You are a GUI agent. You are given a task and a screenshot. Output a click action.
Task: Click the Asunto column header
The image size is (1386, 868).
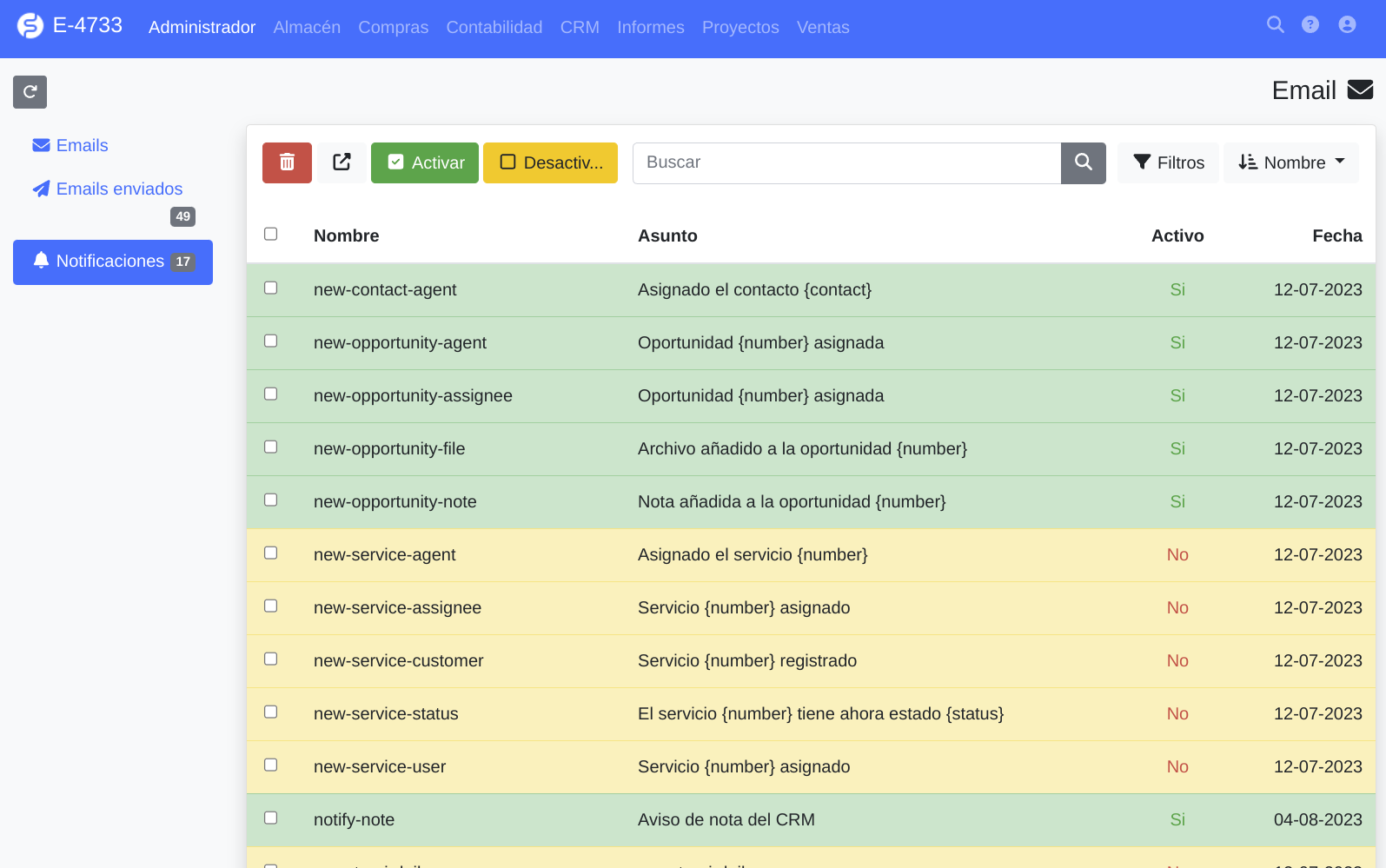(x=667, y=235)
